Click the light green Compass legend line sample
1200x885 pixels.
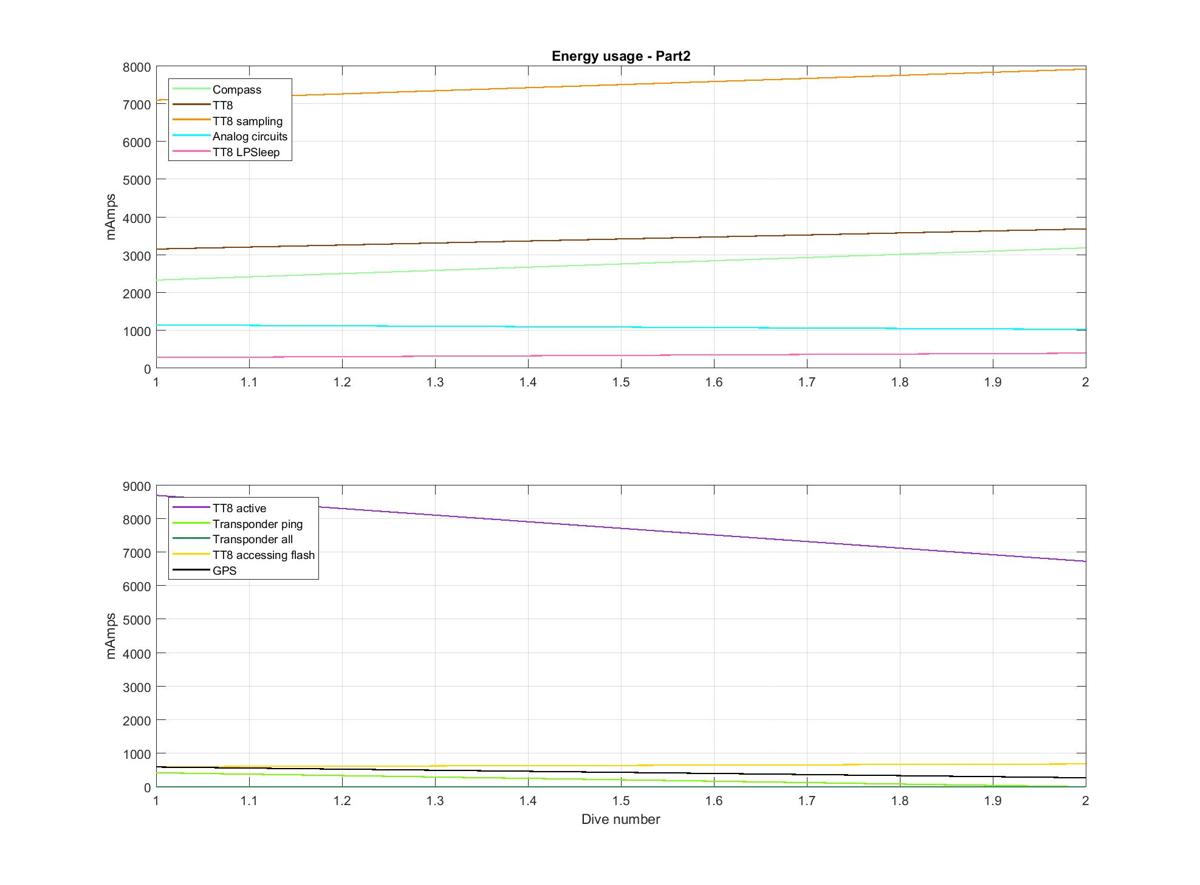point(190,89)
